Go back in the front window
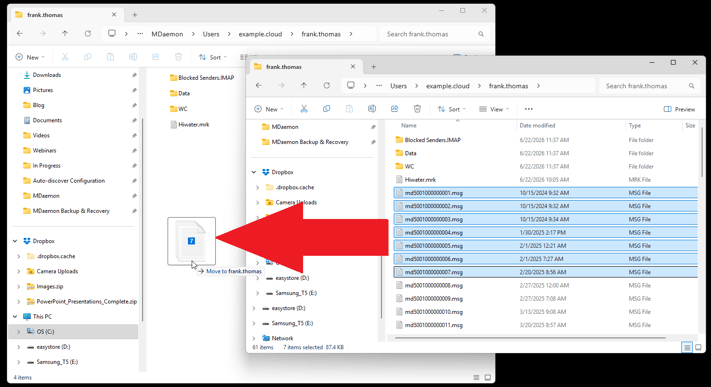The height and width of the screenshot is (387, 711). (x=258, y=85)
